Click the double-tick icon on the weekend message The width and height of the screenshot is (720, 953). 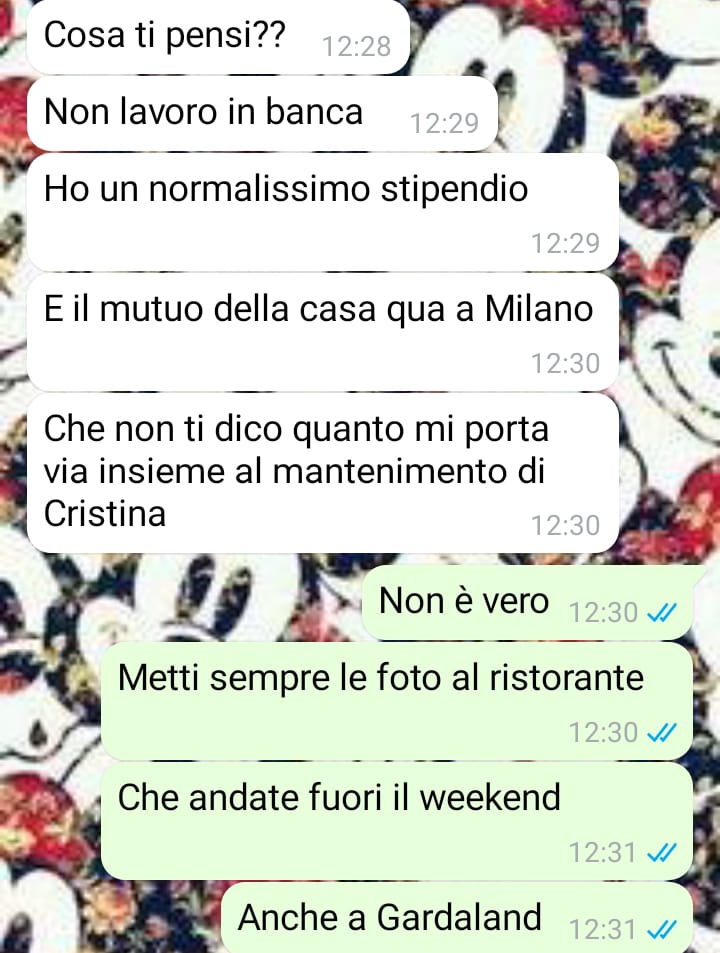coord(662,853)
